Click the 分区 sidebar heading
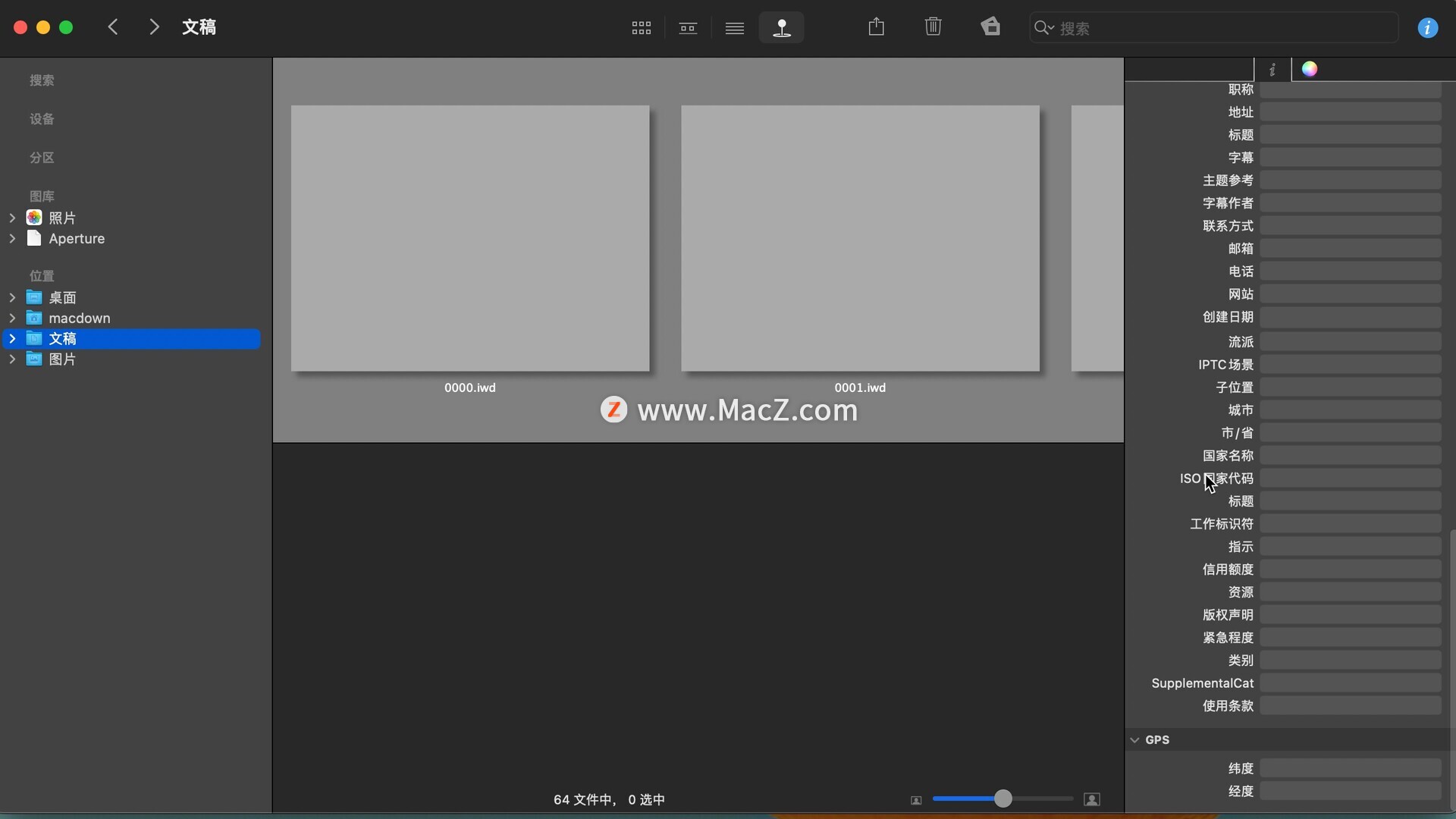 coord(42,158)
